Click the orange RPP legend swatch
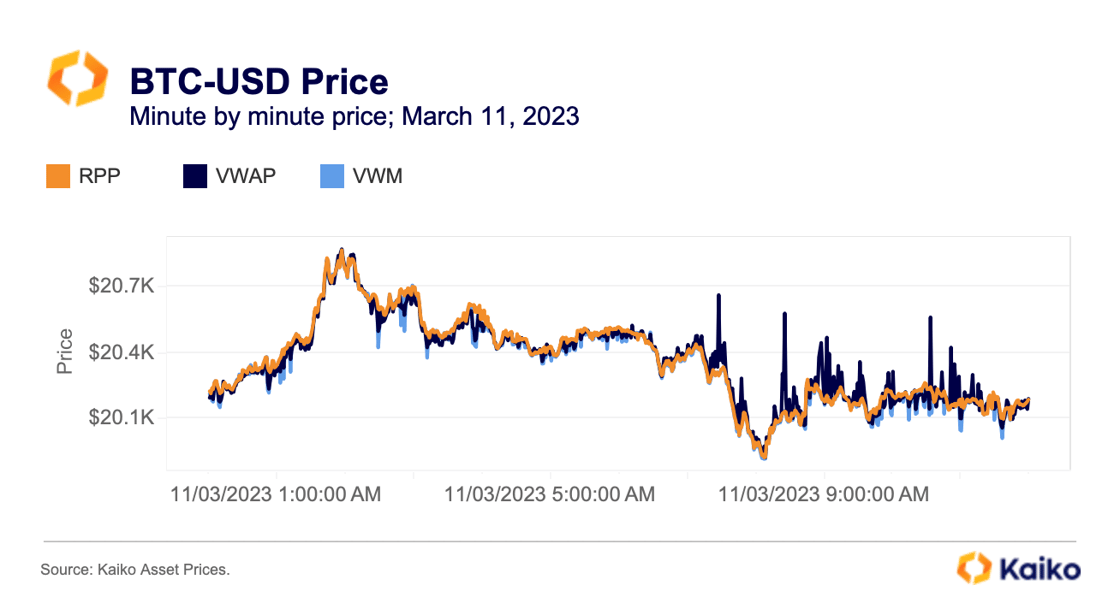The image size is (1120, 609). click(57, 177)
